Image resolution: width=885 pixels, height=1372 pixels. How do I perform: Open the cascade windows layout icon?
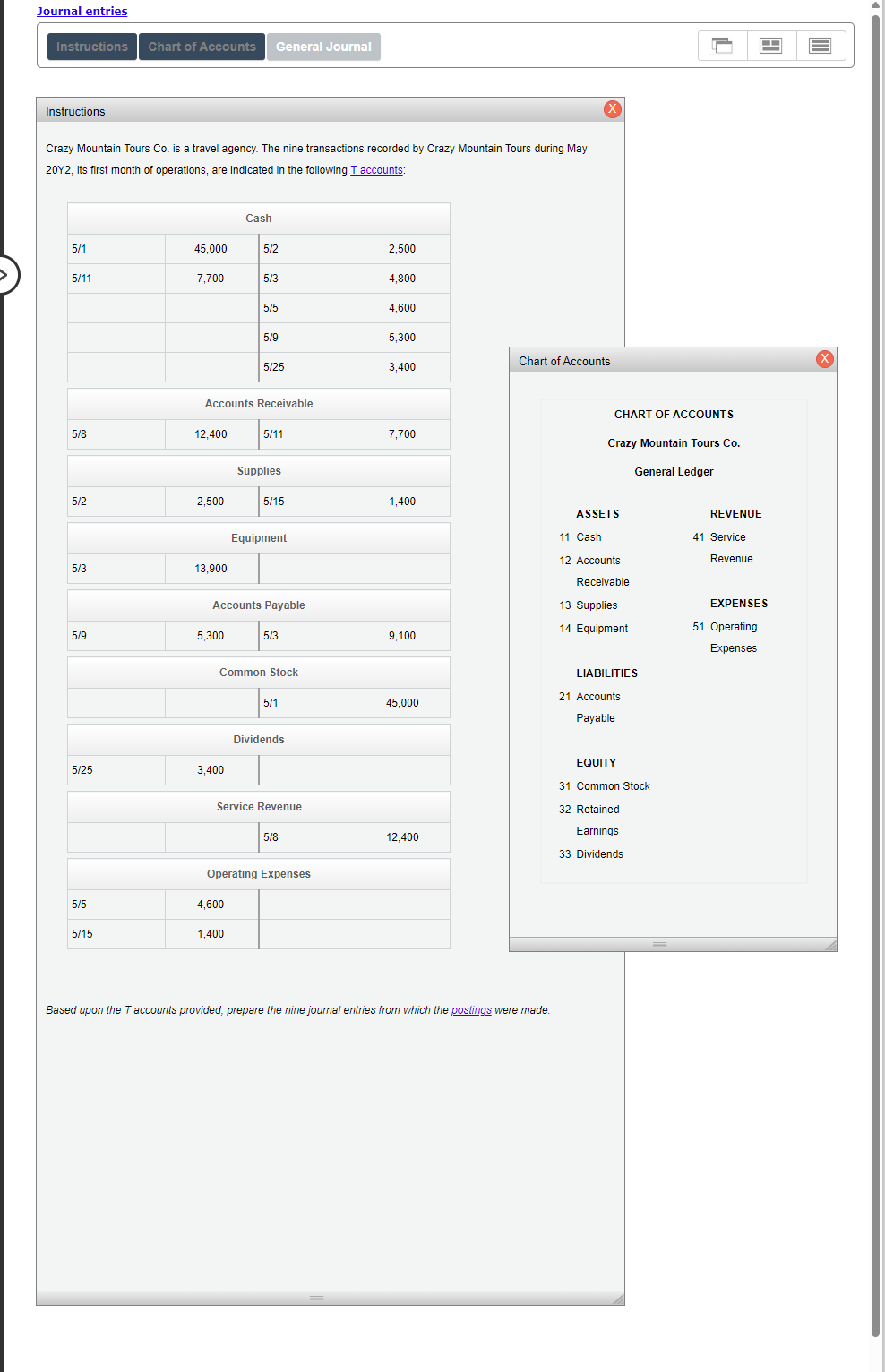[722, 45]
